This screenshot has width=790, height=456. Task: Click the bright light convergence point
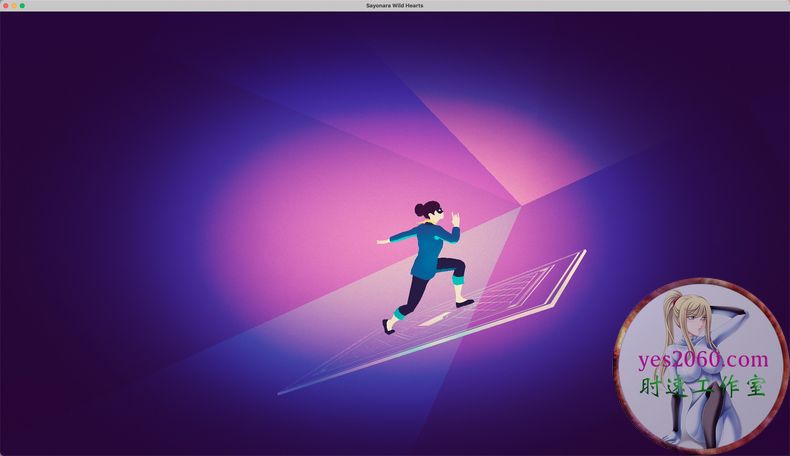[522, 203]
